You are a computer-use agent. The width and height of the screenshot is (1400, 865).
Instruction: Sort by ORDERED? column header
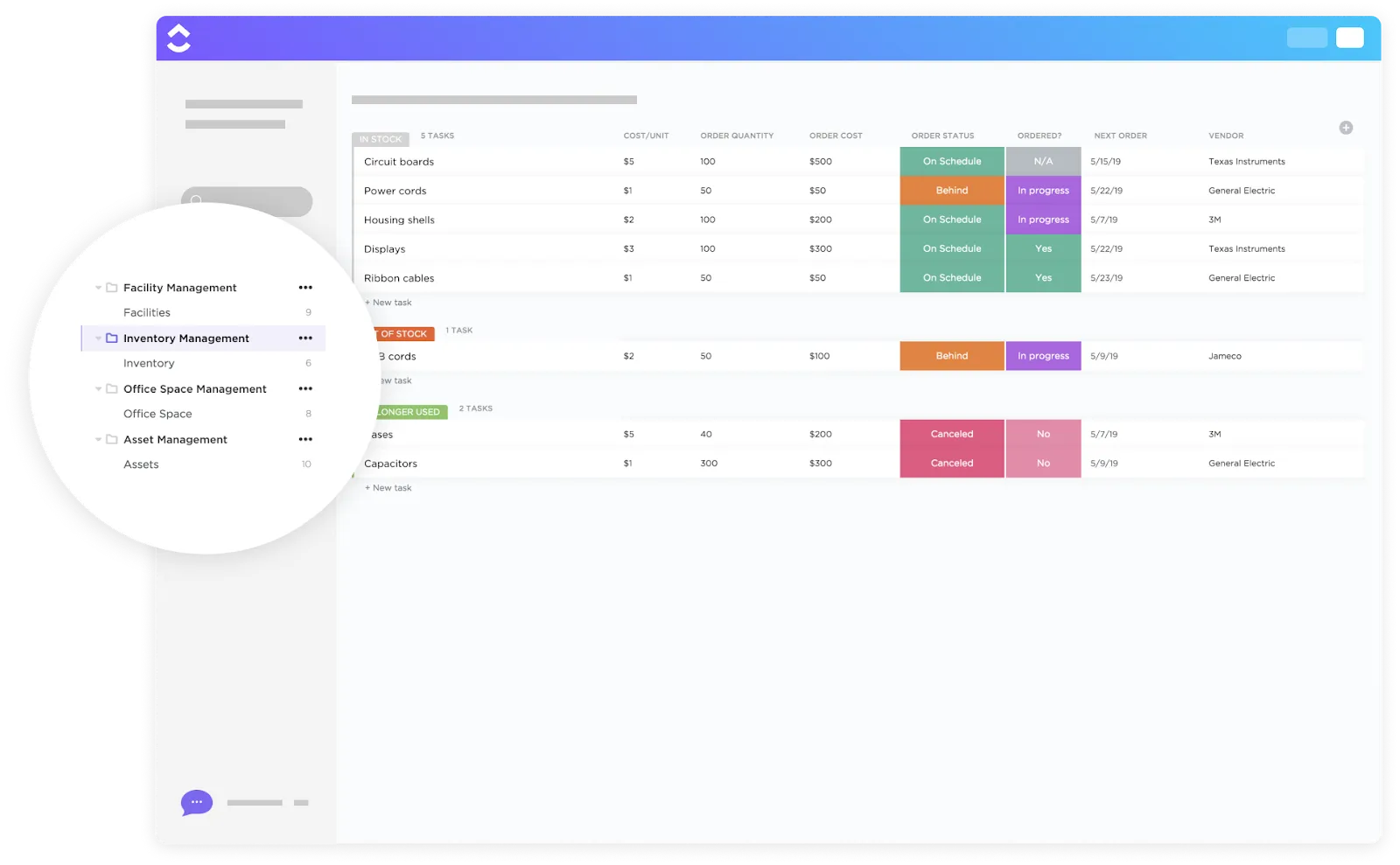pos(1039,136)
